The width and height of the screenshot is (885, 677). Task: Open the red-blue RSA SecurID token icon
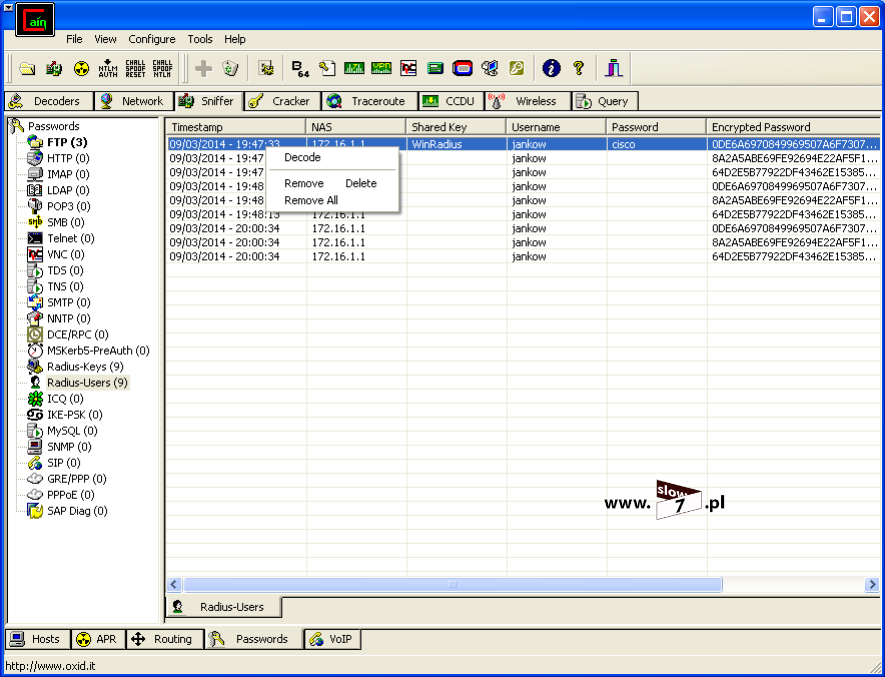pyautogui.click(x=462, y=69)
